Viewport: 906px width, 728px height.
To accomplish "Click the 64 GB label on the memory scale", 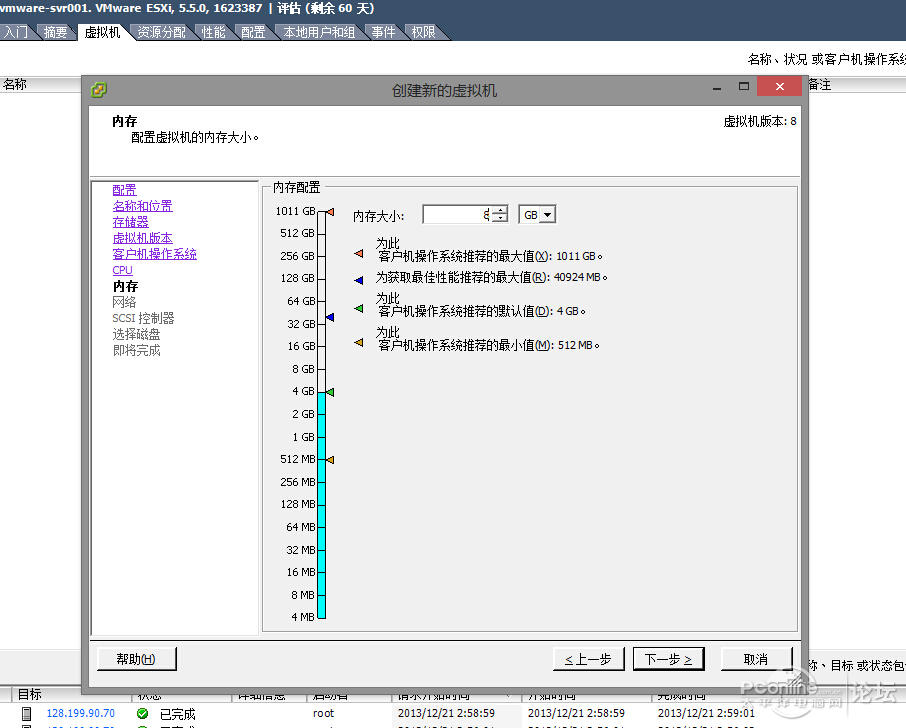I will coord(301,301).
